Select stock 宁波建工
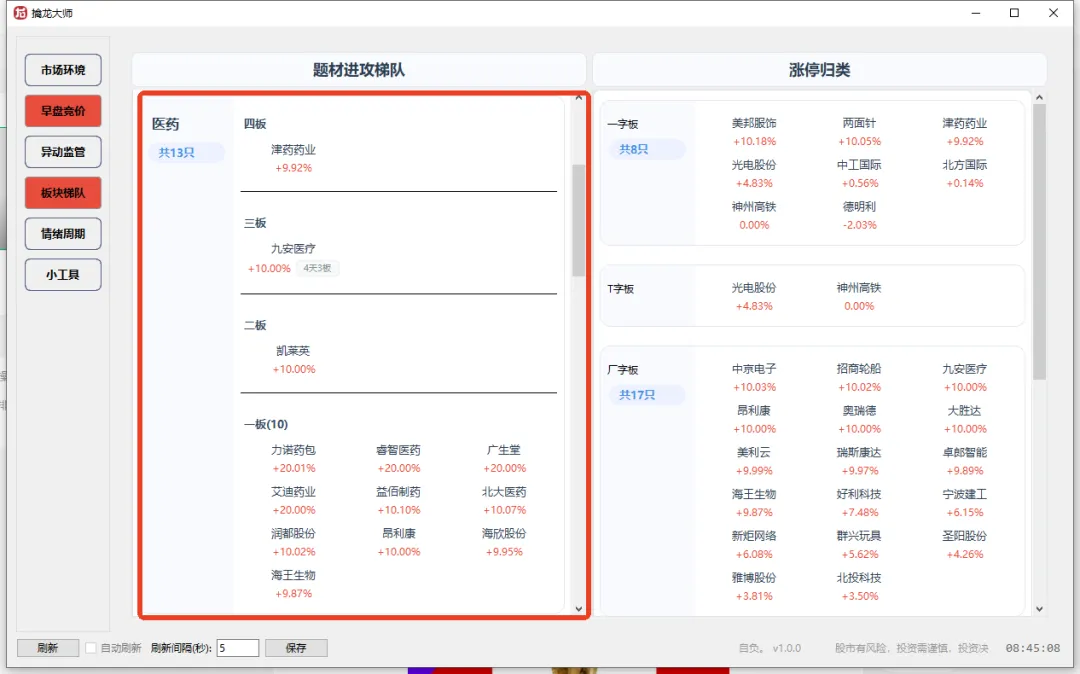Screen dimensions: 1080x674 [x=964, y=494]
